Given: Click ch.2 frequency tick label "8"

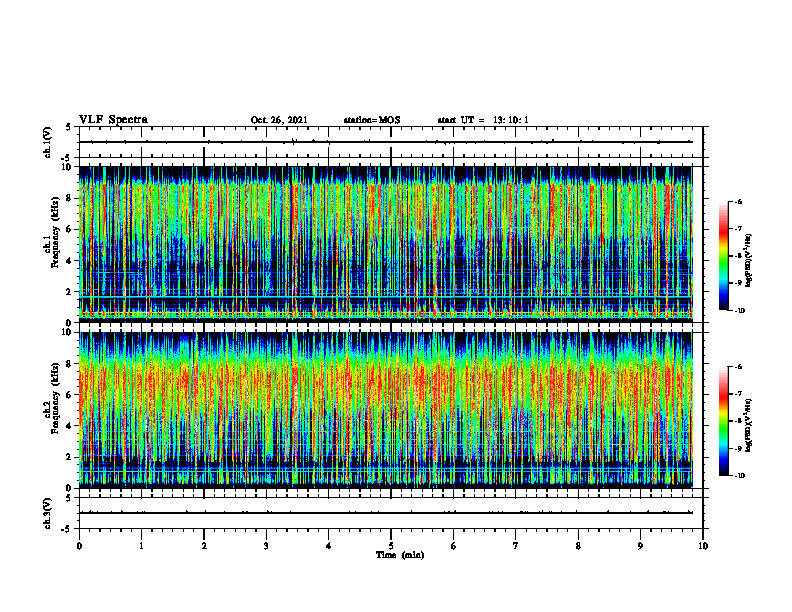Looking at the screenshot, I should click(x=69, y=364).
